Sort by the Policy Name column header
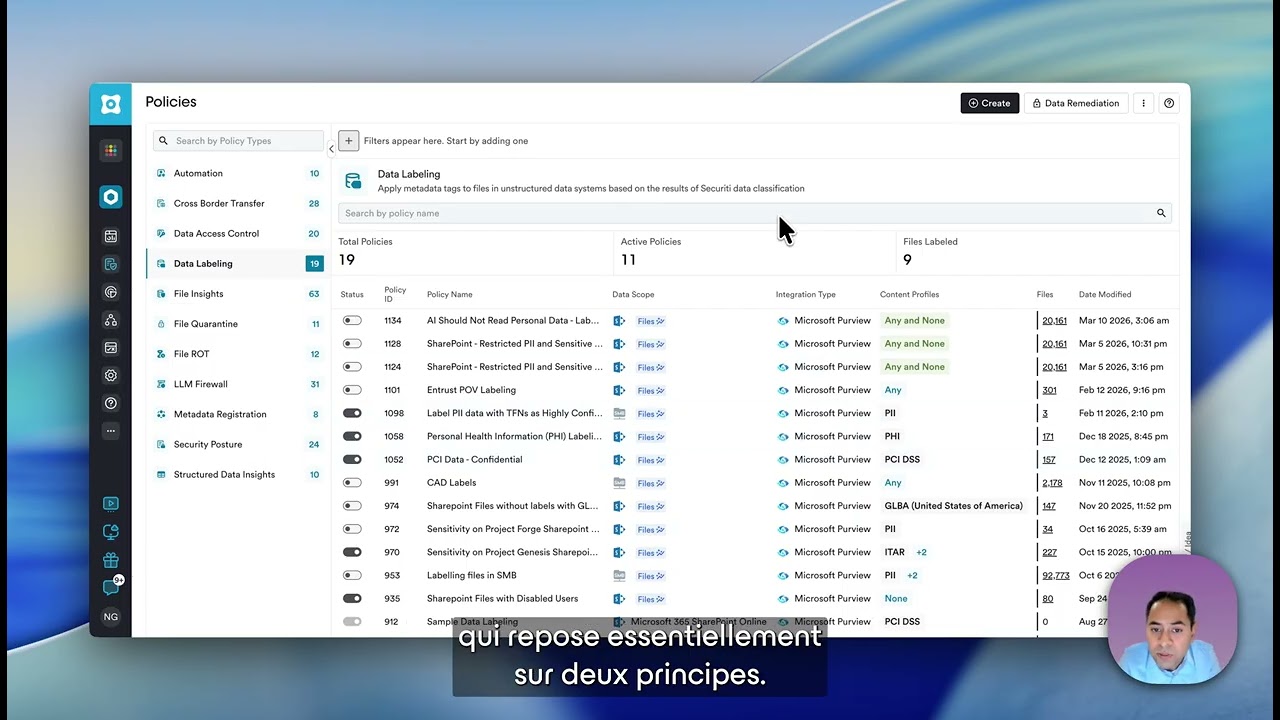 tap(450, 294)
